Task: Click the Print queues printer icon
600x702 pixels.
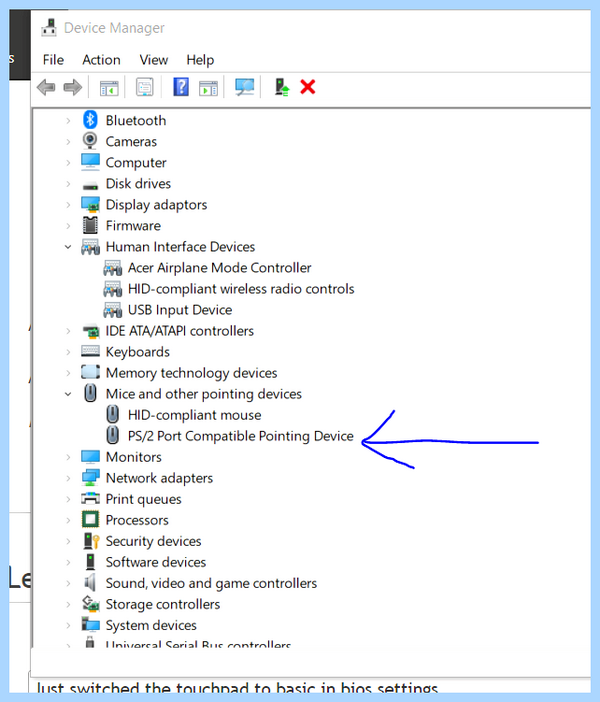Action: (90, 498)
